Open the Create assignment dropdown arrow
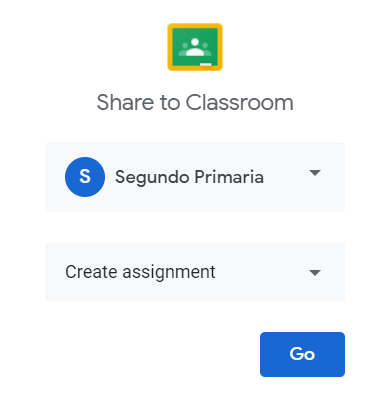 315,273
